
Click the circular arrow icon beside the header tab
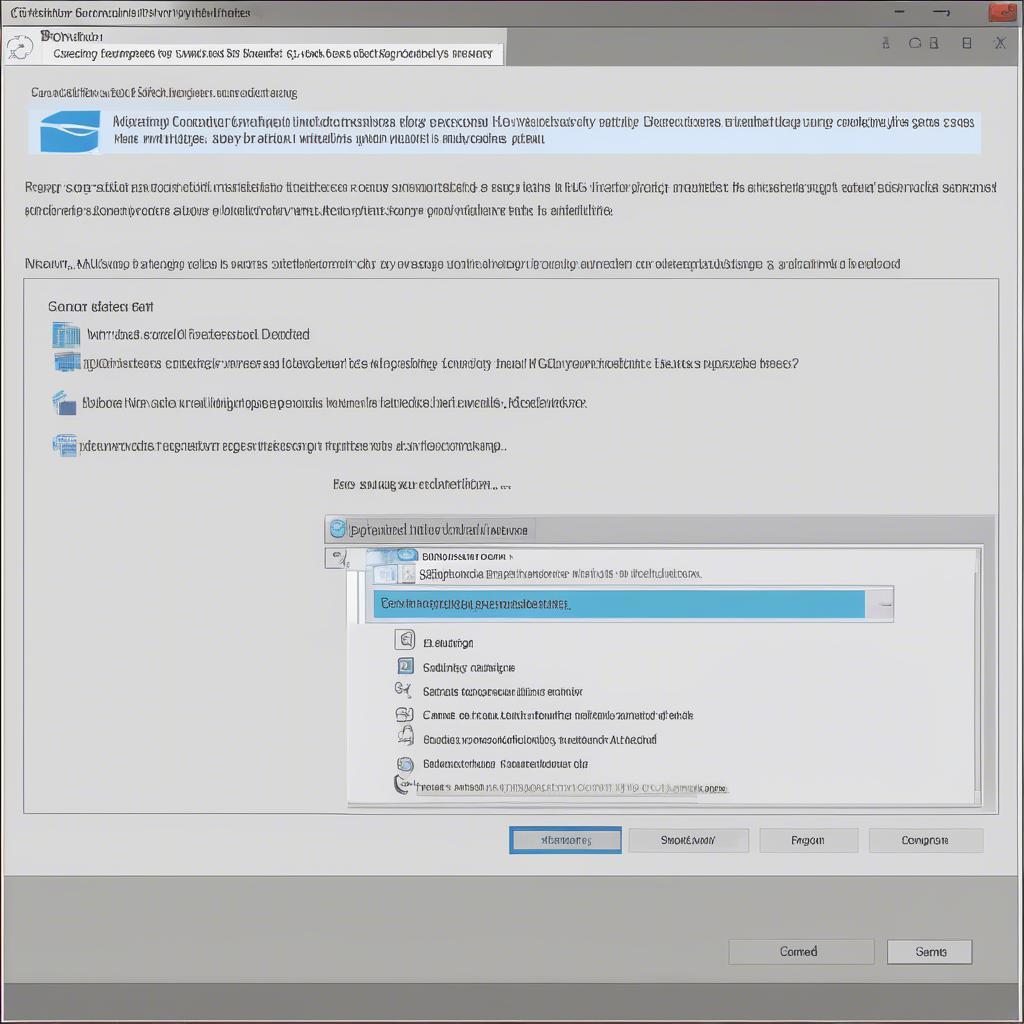20,48
